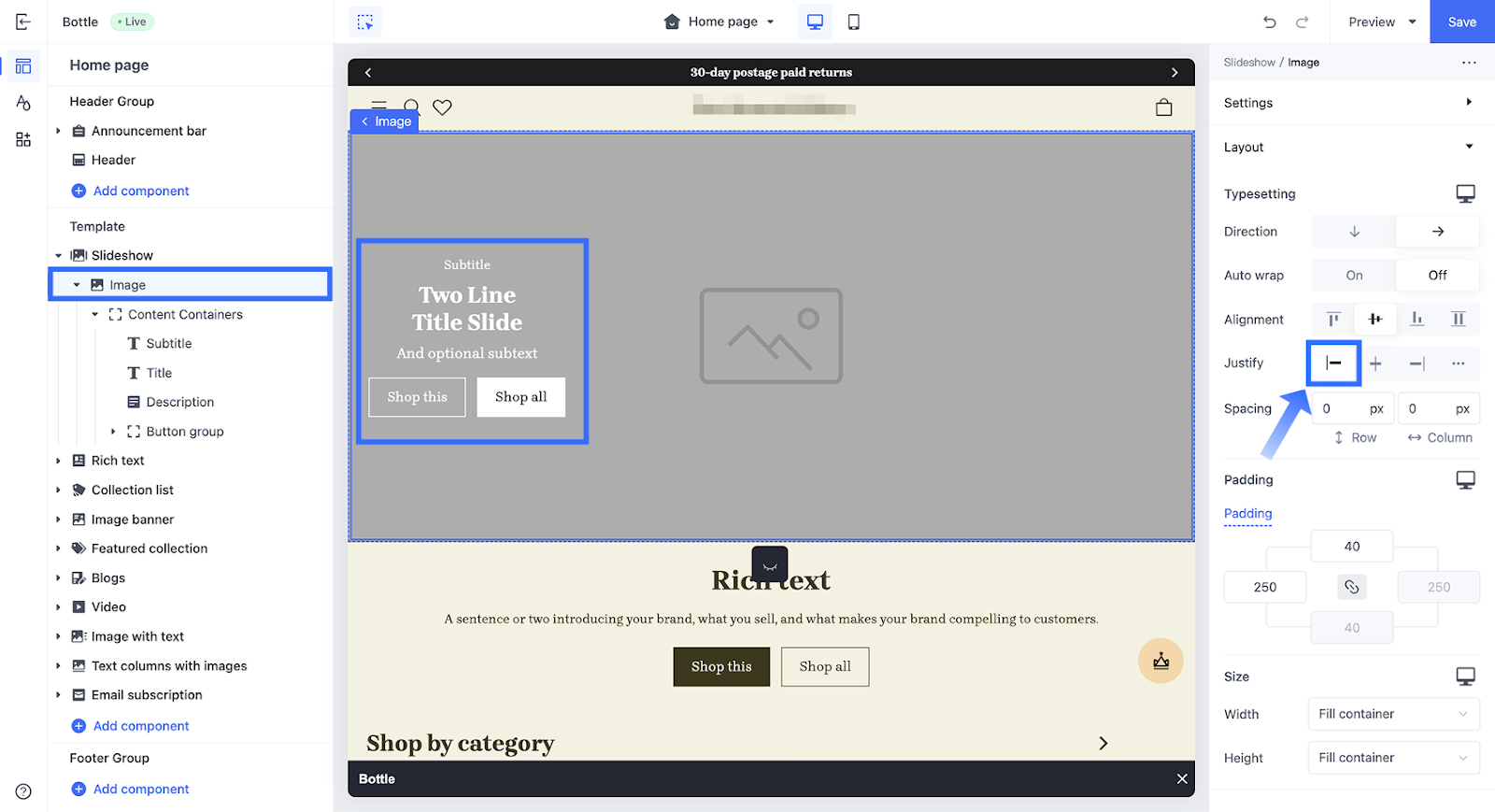Add component under Footer Group
Image resolution: width=1495 pixels, height=812 pixels.
[x=131, y=789]
